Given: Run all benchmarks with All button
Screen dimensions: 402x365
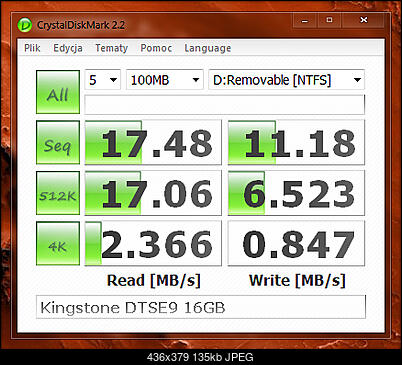Looking at the screenshot, I should click(x=58, y=92).
